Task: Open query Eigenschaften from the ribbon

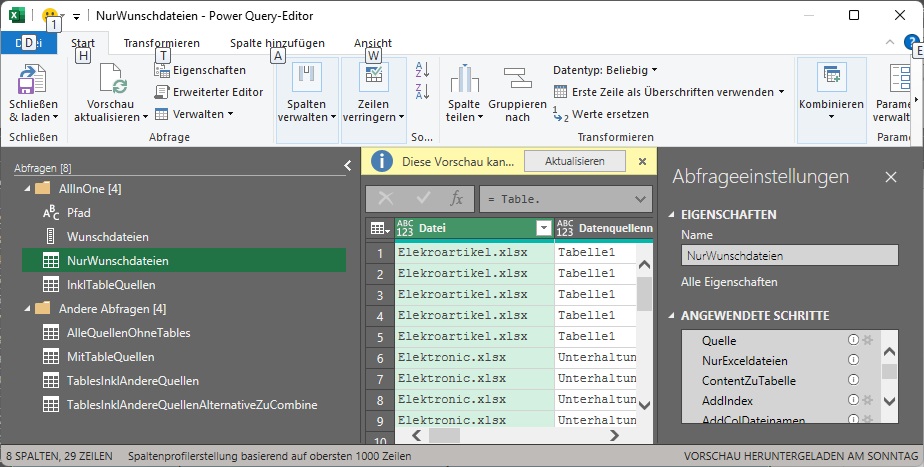Action: [200, 70]
